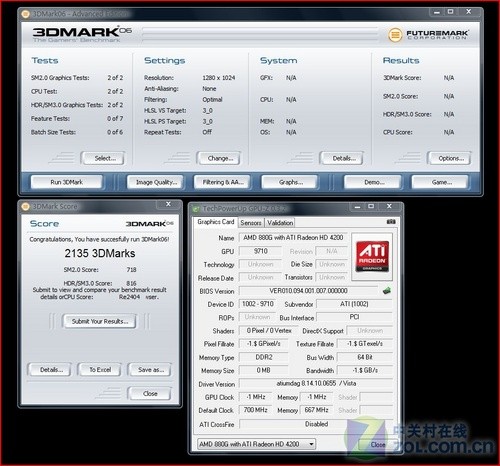
Task: Click the BIOS save chip icon
Action: (x=387, y=291)
